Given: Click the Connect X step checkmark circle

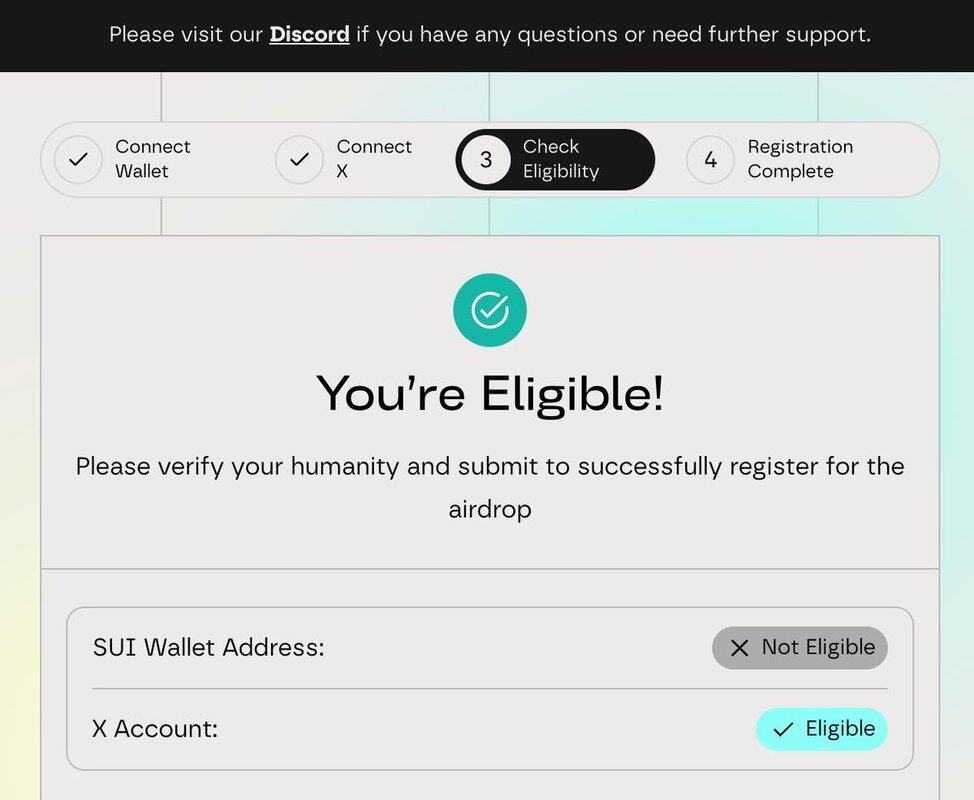Looking at the screenshot, I should pos(299,160).
